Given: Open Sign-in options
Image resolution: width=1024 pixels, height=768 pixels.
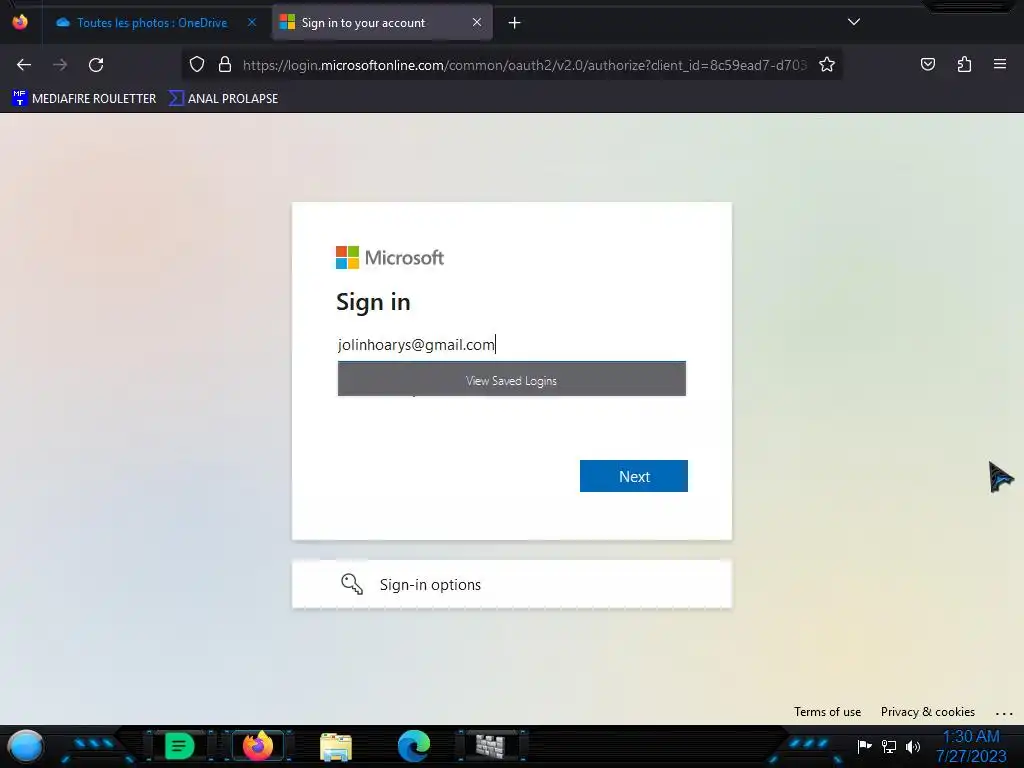Looking at the screenshot, I should pyautogui.click(x=511, y=584).
